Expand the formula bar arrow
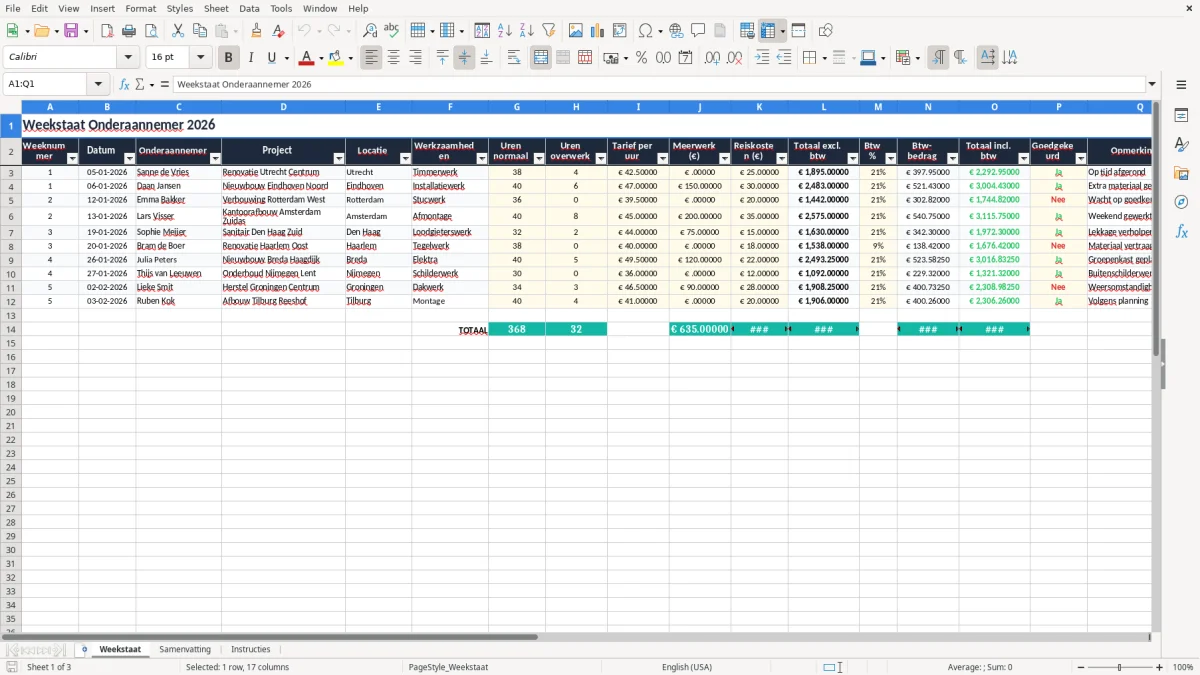 (1152, 84)
